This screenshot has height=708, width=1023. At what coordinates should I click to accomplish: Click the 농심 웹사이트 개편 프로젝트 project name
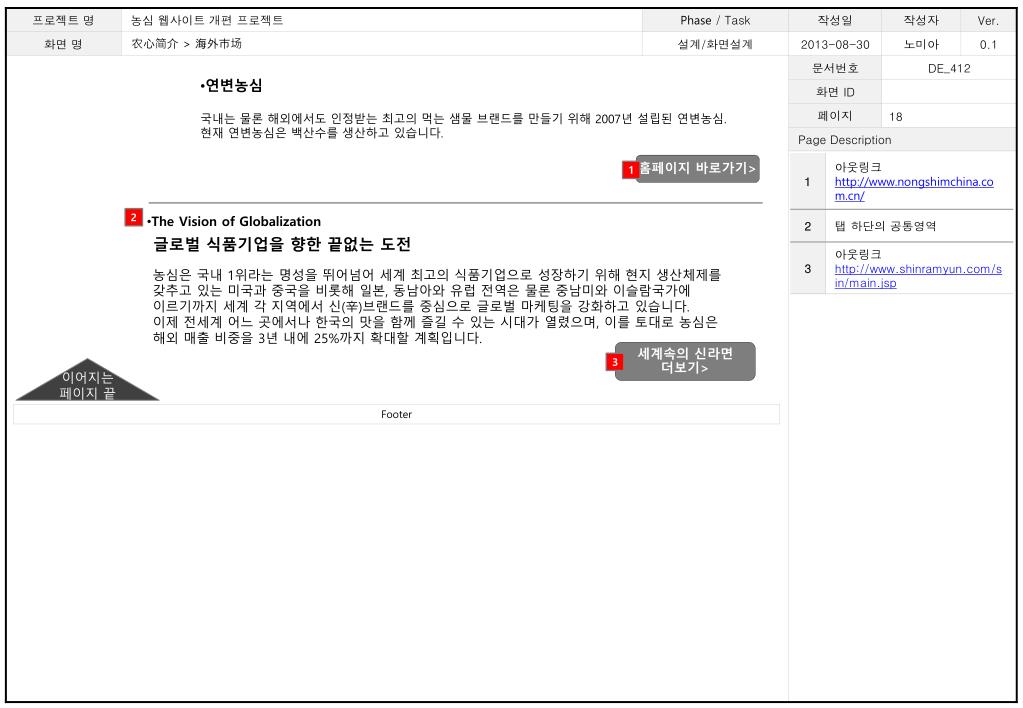207,20
